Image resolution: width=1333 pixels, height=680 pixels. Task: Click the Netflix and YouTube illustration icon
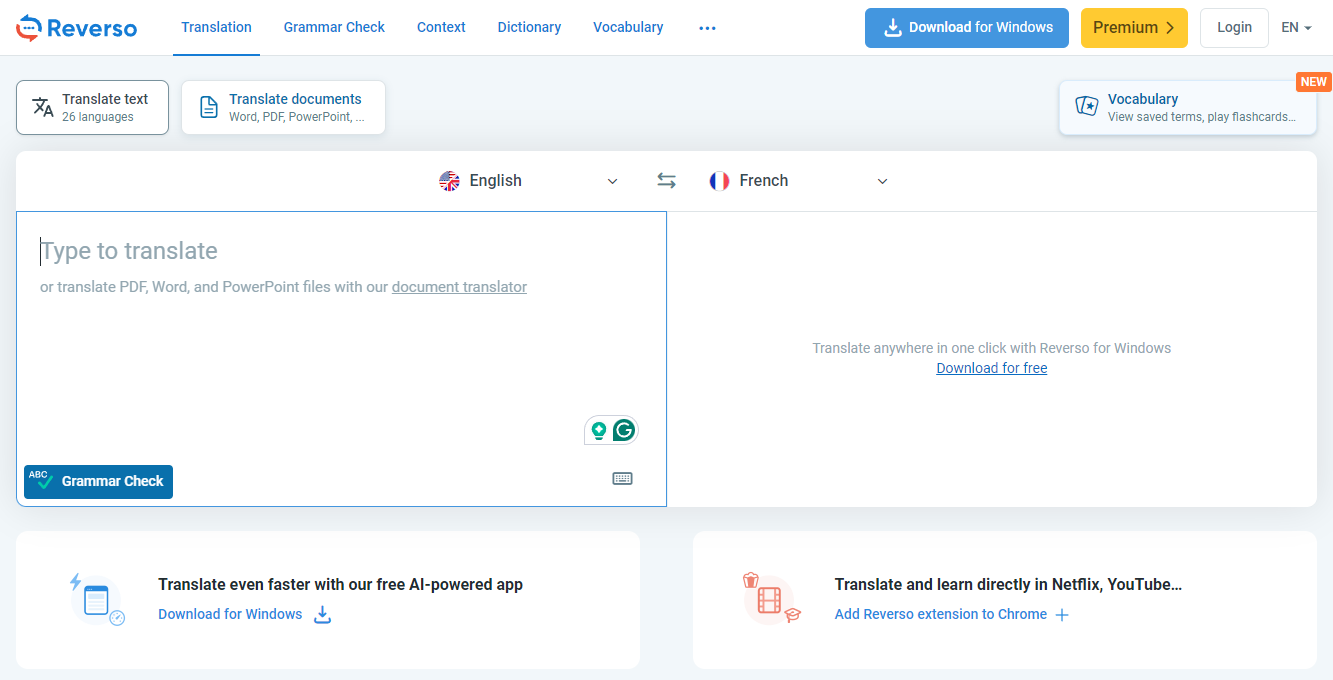pyautogui.click(x=771, y=599)
